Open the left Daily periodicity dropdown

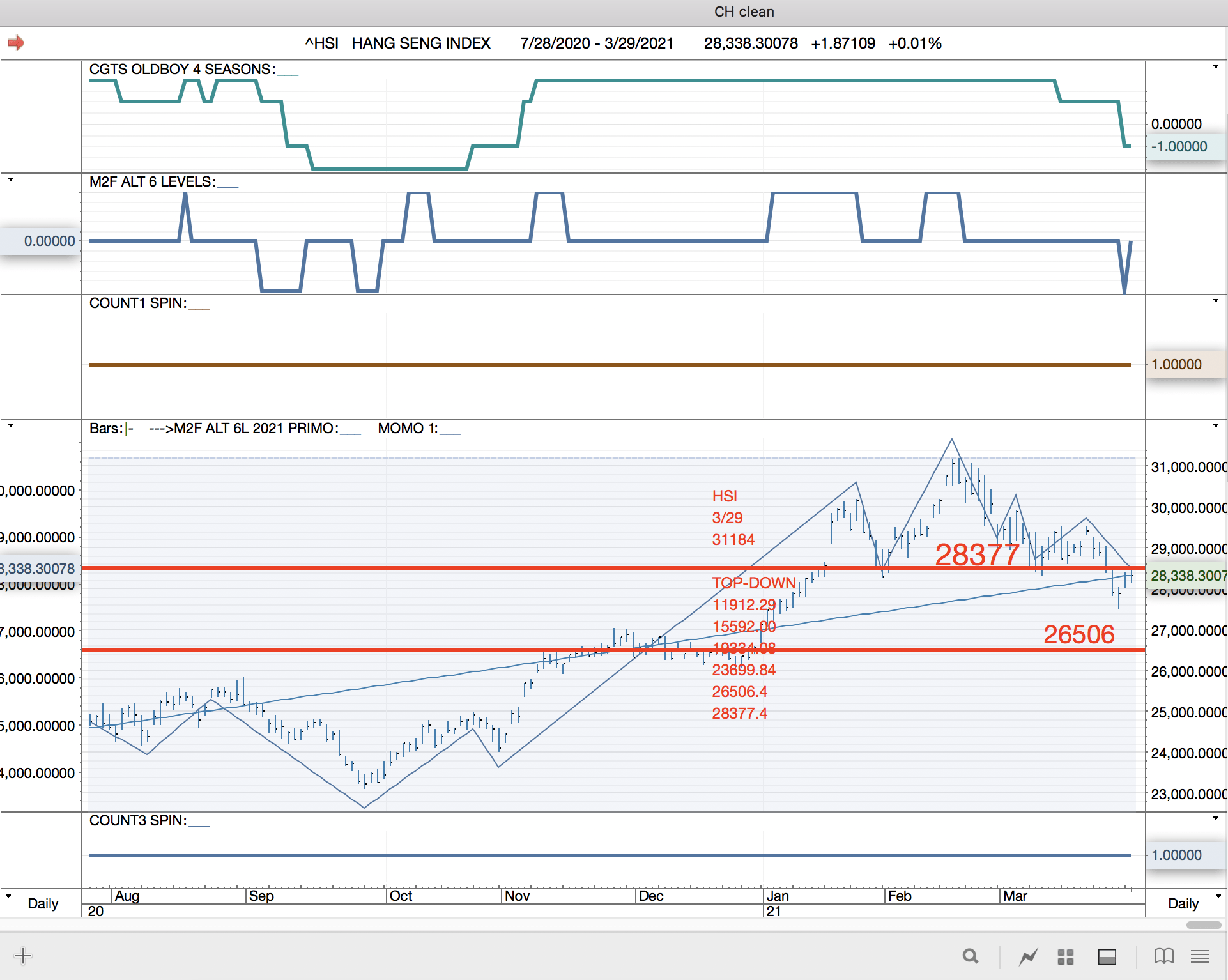point(8,896)
